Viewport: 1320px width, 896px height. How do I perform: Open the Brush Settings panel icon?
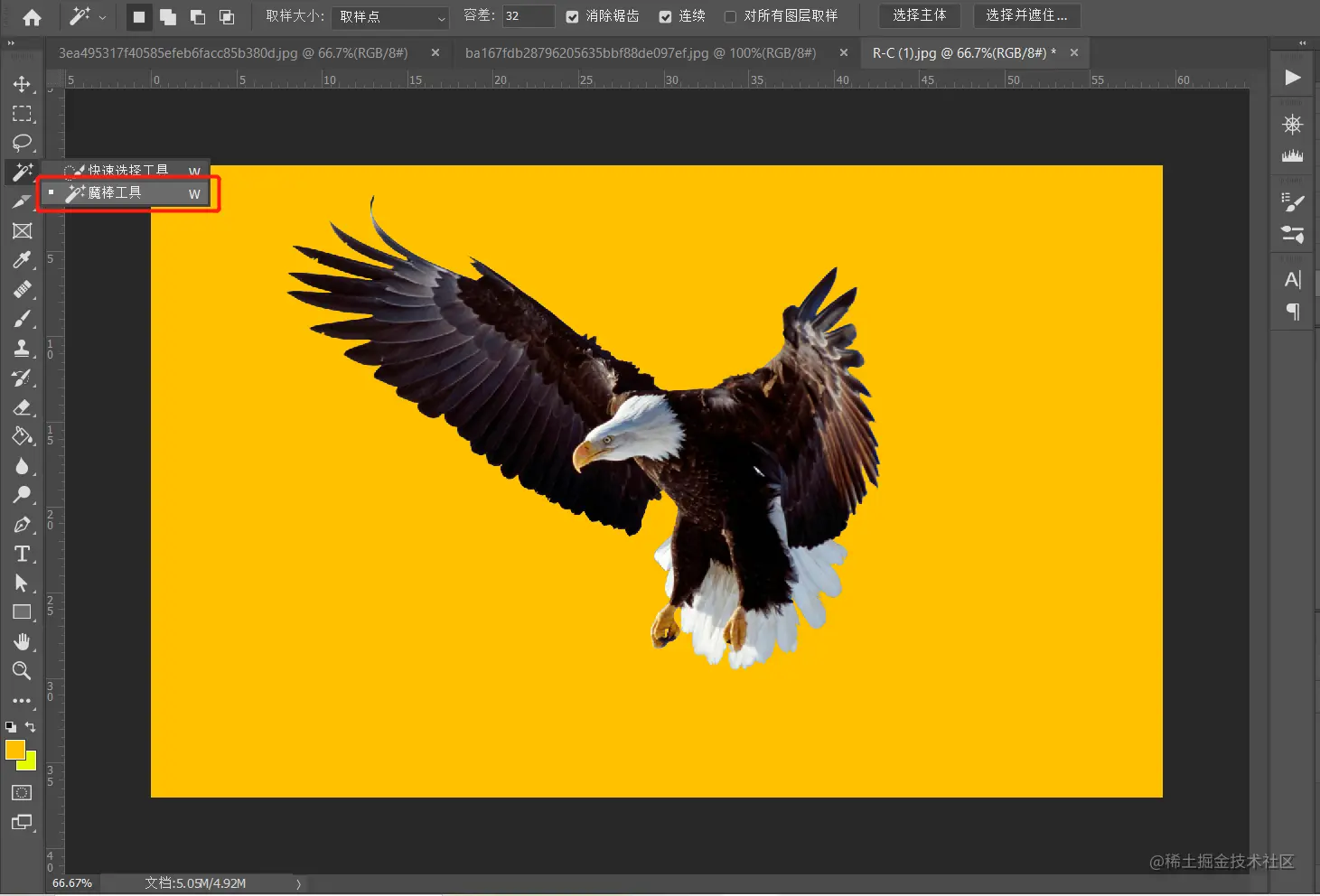1293,203
